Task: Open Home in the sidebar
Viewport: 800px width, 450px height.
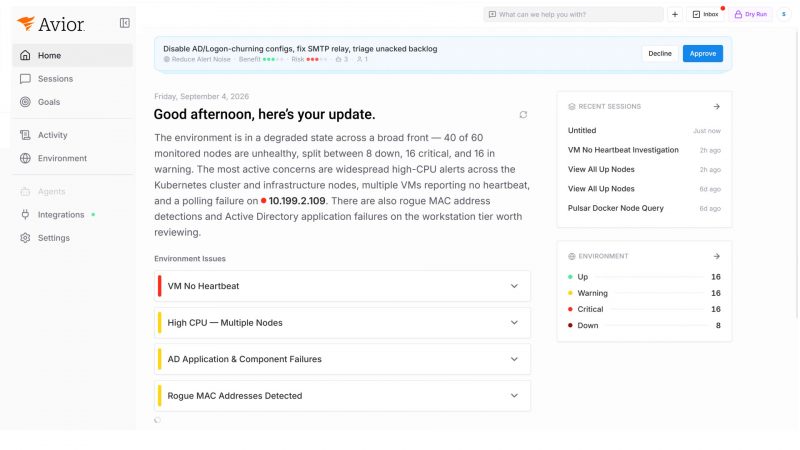Action: pos(72,55)
